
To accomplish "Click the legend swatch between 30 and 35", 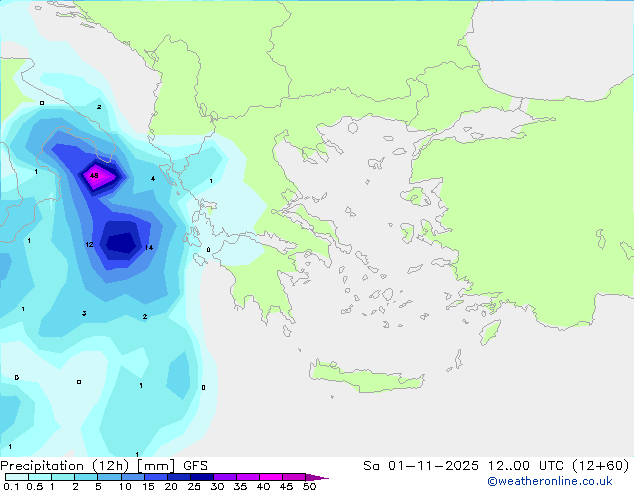I will (225, 477).
